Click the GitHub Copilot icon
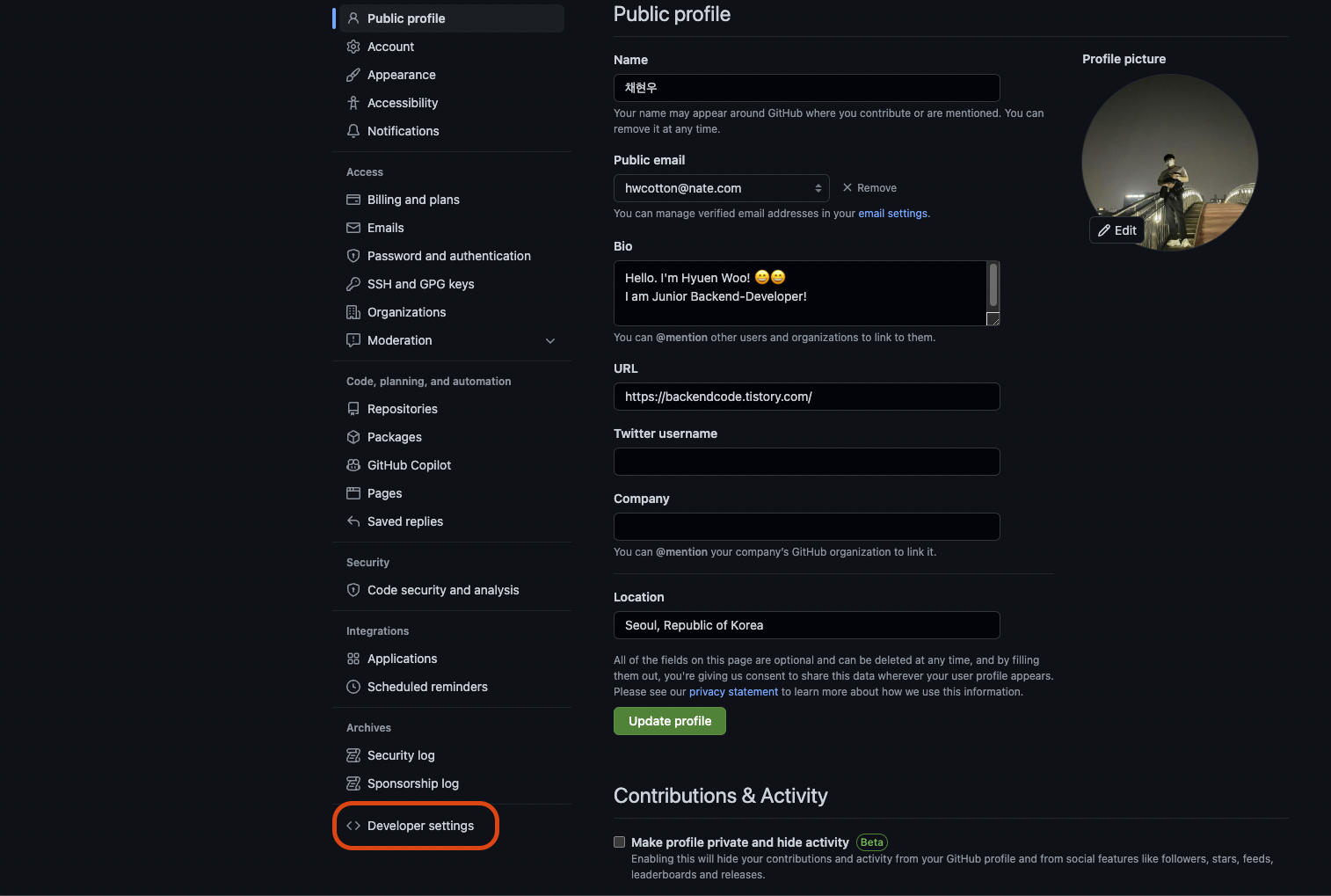1331x896 pixels. tap(353, 464)
